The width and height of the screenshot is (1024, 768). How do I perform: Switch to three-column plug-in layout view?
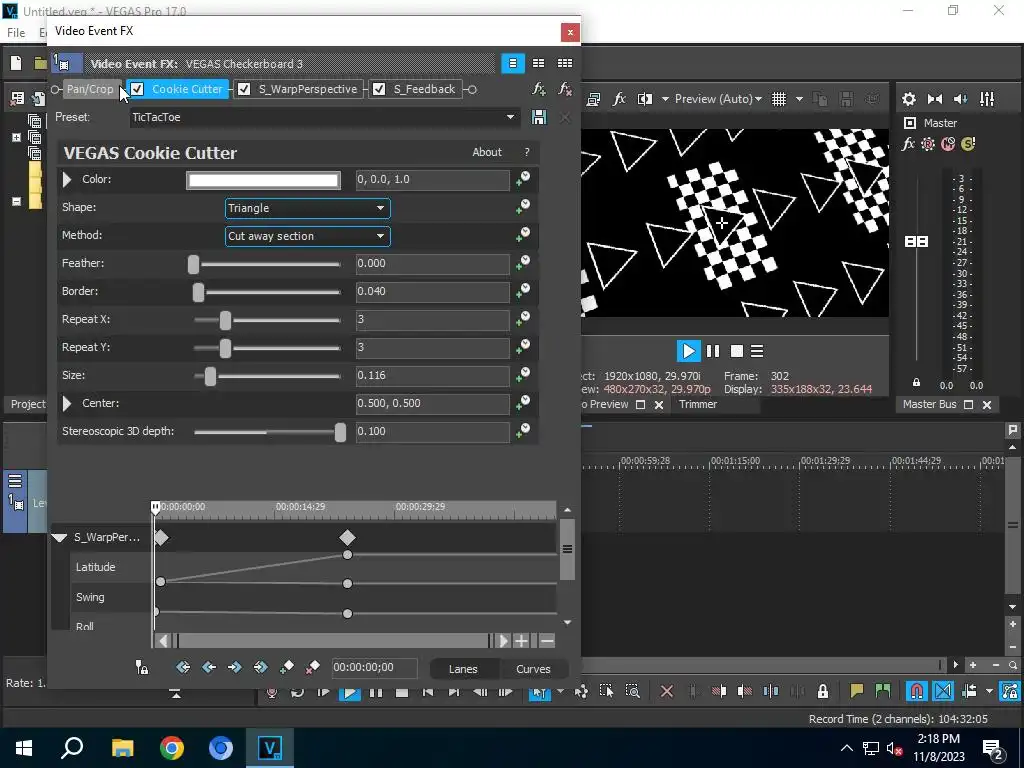click(565, 63)
